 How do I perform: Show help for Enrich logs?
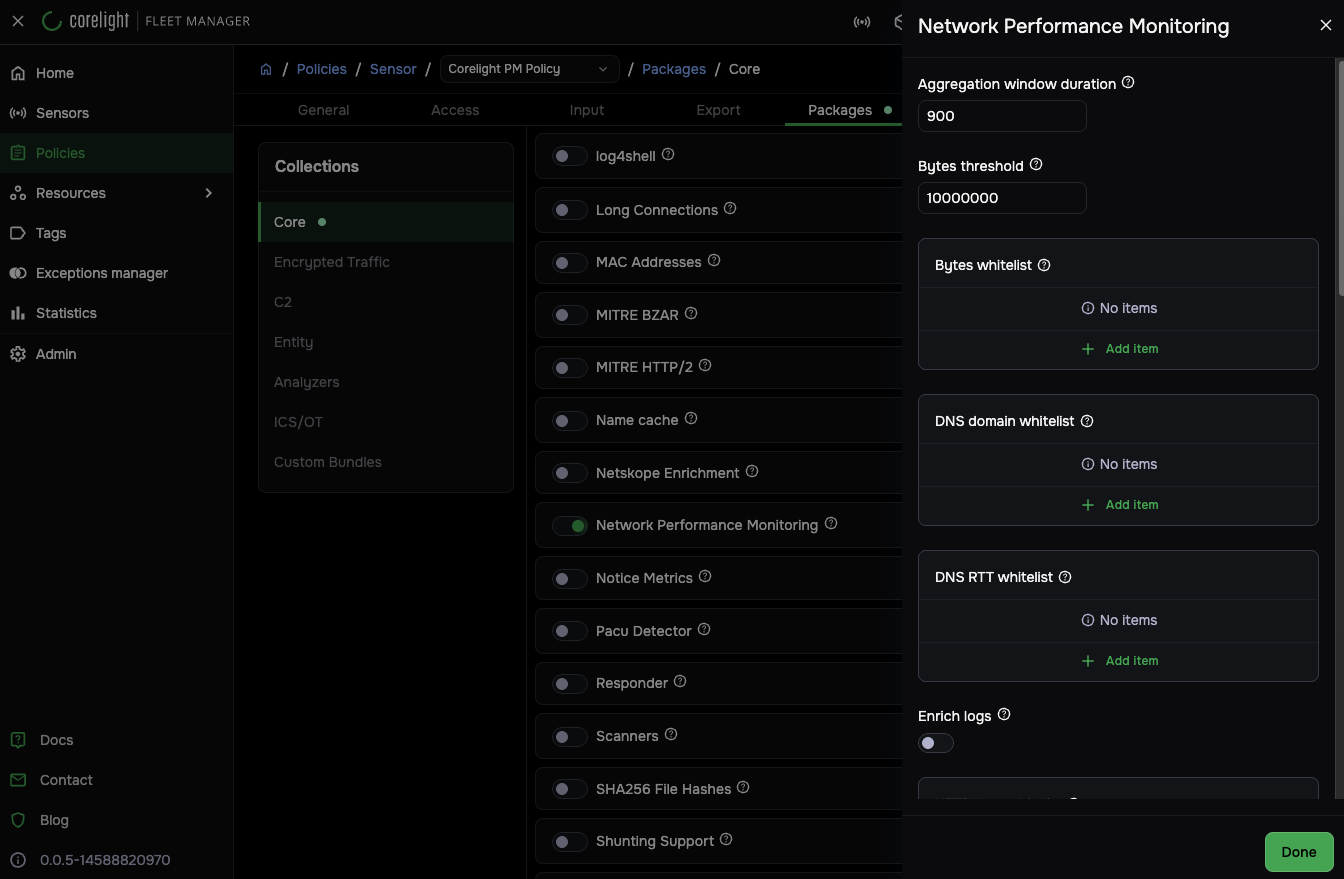(x=1004, y=715)
